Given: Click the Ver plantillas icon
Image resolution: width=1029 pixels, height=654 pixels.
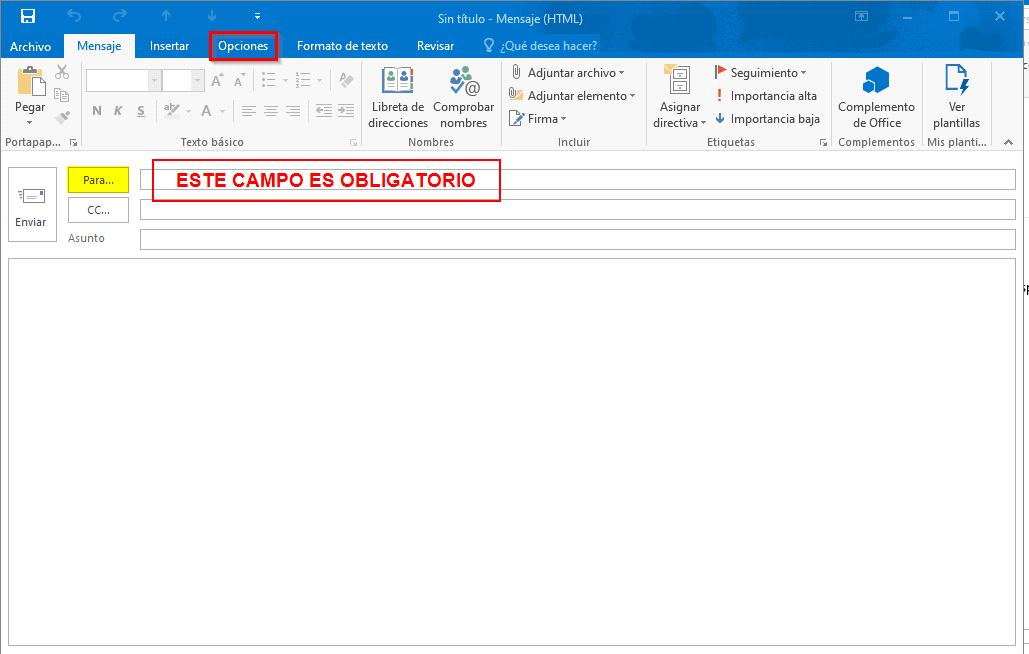Looking at the screenshot, I should 956,95.
